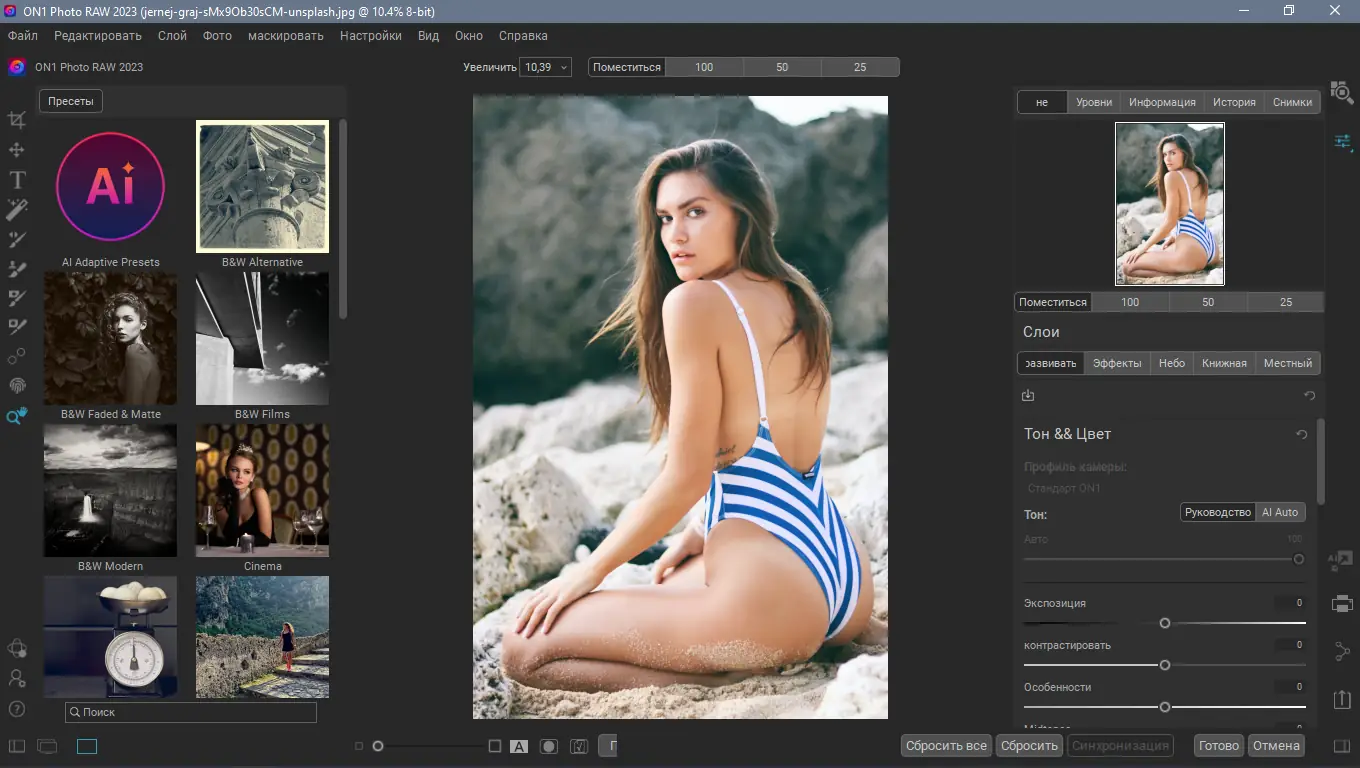Select the Text tool
The height and width of the screenshot is (768, 1360).
point(17,180)
